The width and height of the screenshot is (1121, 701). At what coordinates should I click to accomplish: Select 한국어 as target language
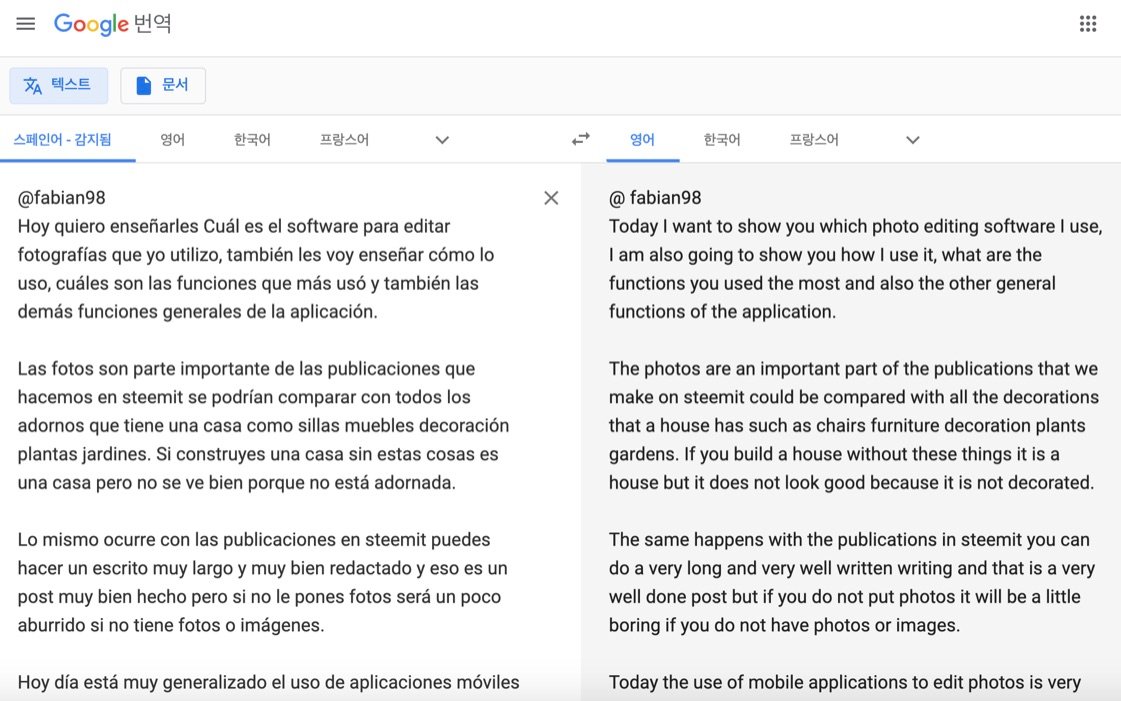point(721,140)
